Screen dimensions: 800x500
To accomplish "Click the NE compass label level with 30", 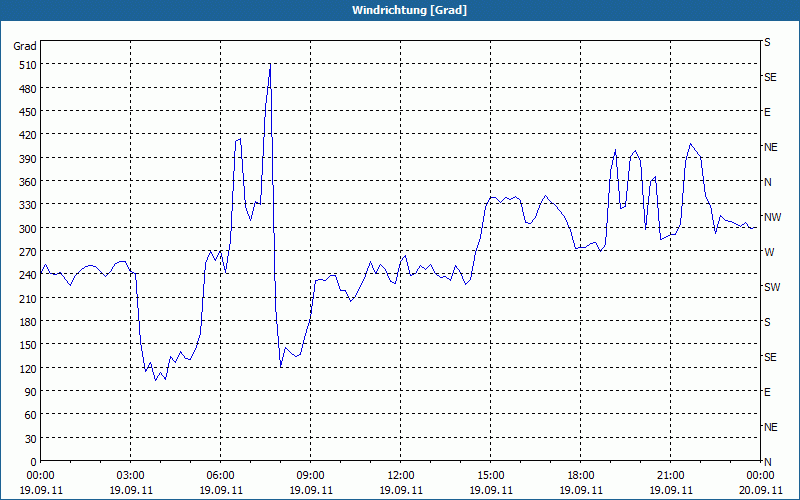I will 770,427.
